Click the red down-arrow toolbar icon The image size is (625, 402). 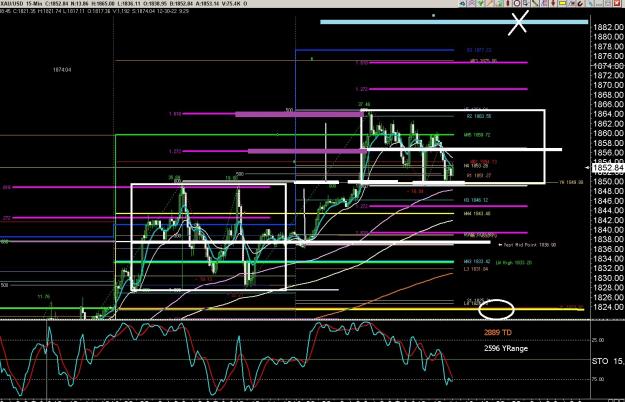(x=553, y=4)
